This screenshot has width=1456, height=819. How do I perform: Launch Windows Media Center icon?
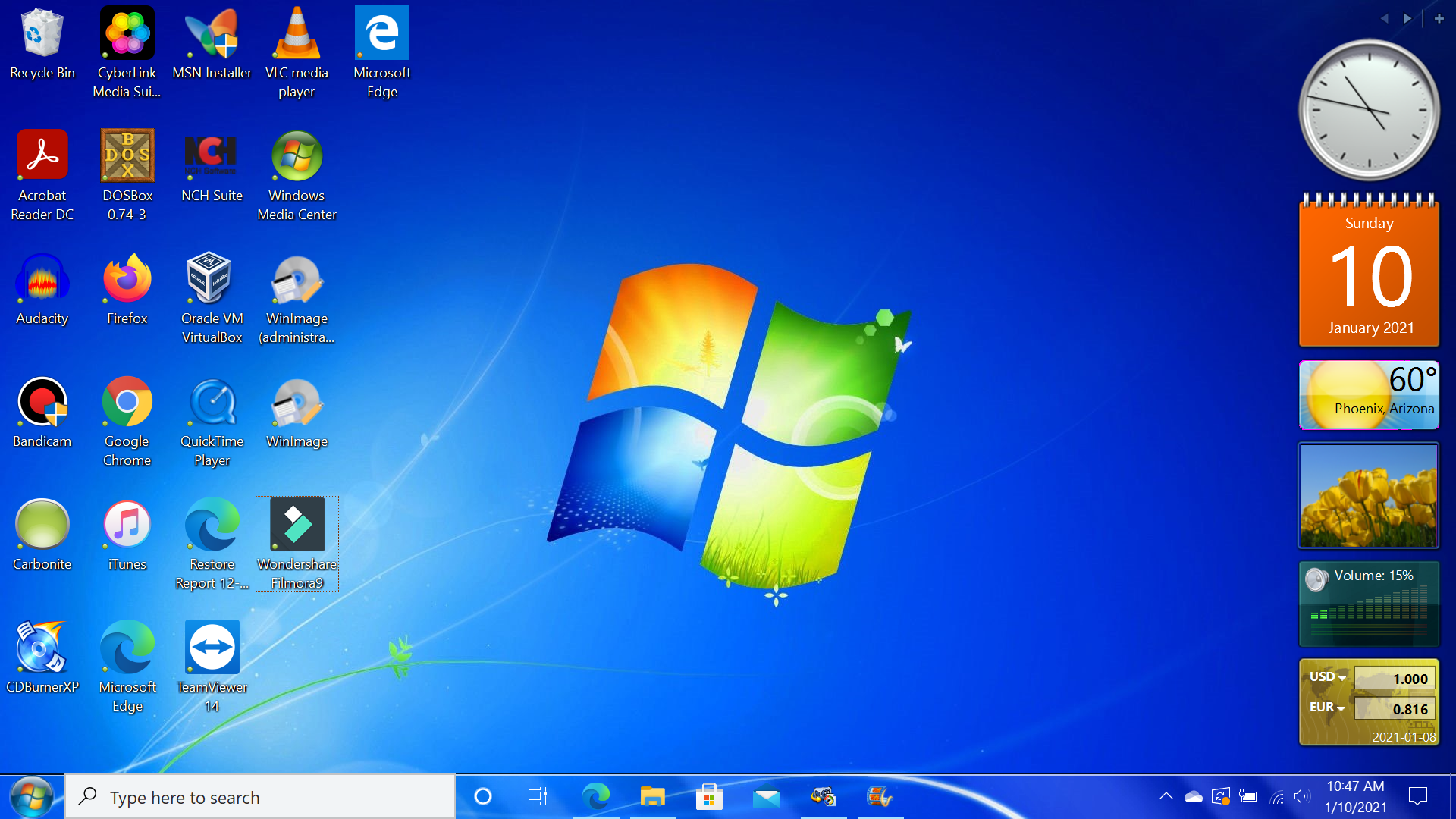(297, 175)
